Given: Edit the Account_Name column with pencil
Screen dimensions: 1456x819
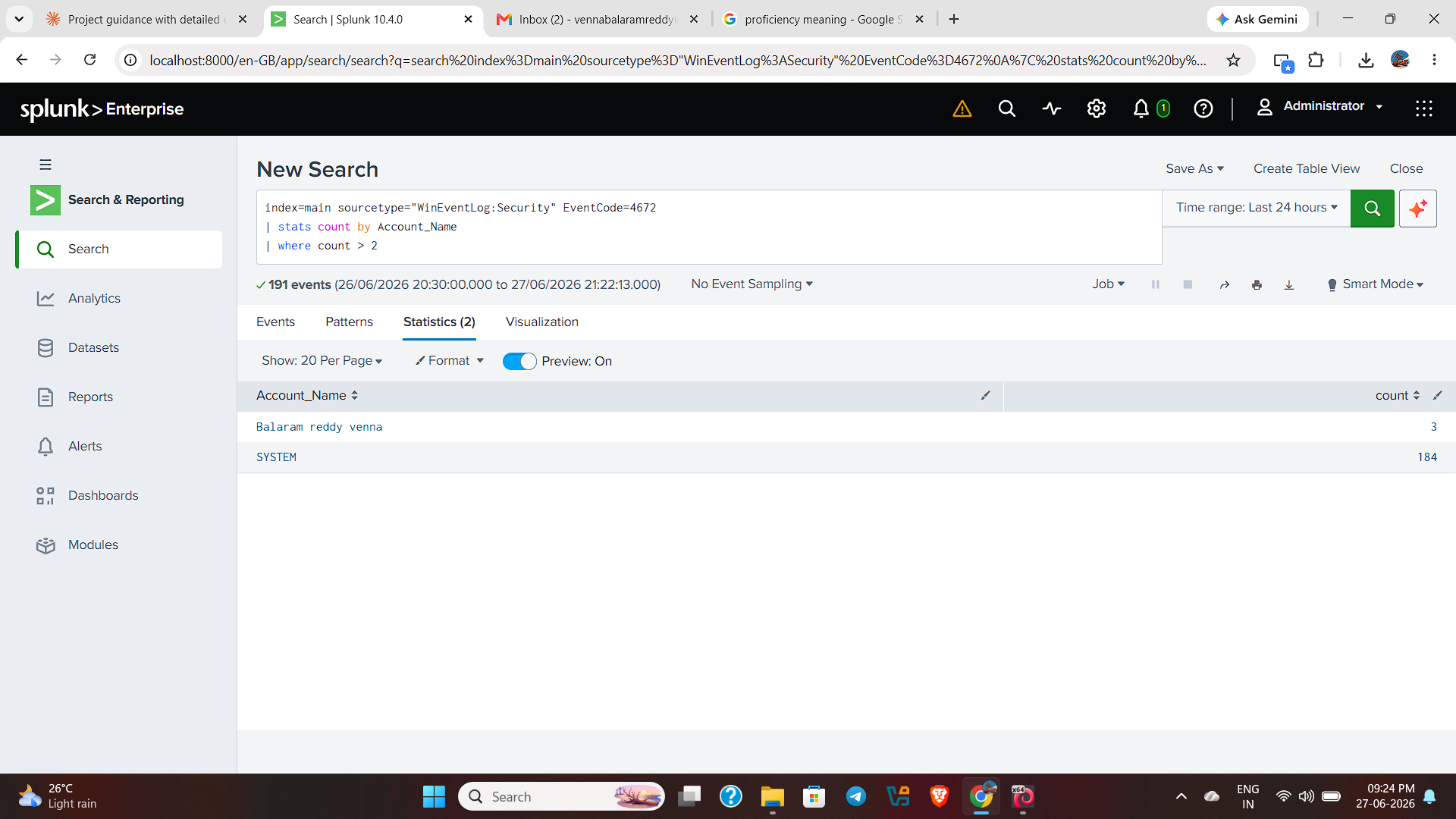Looking at the screenshot, I should tap(985, 395).
